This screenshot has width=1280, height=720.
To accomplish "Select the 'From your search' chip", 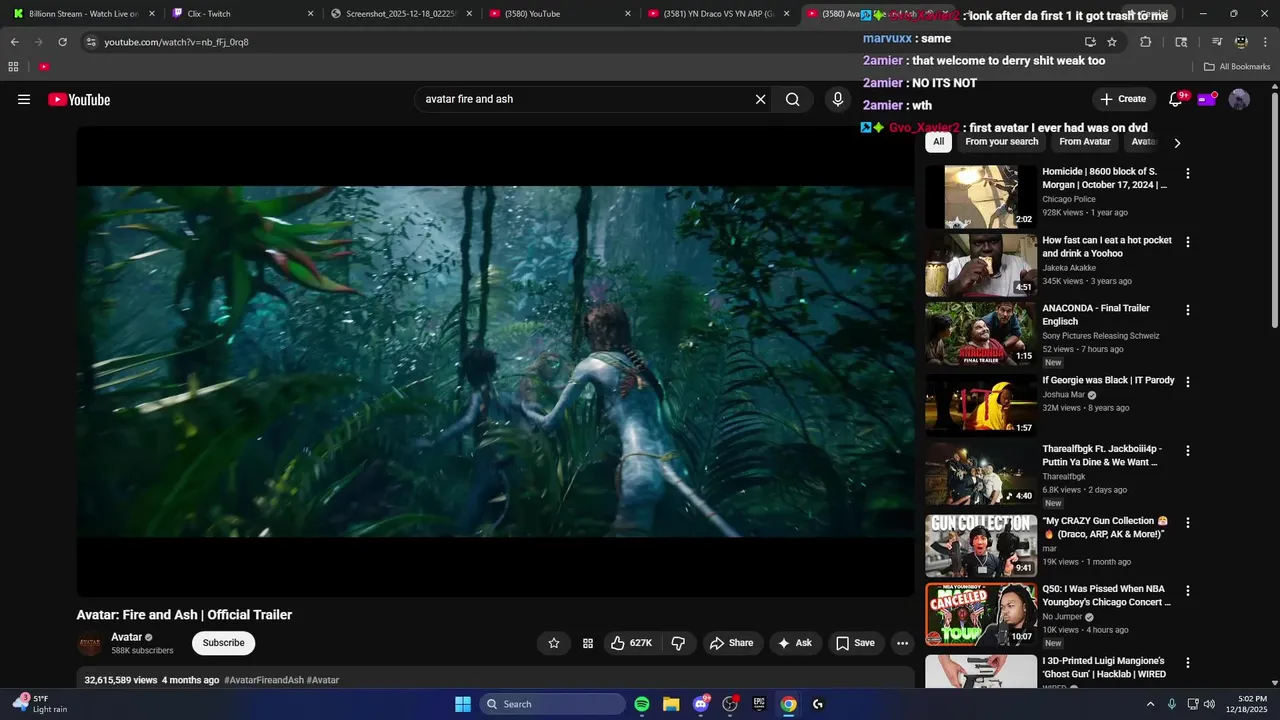I will click(1002, 142).
